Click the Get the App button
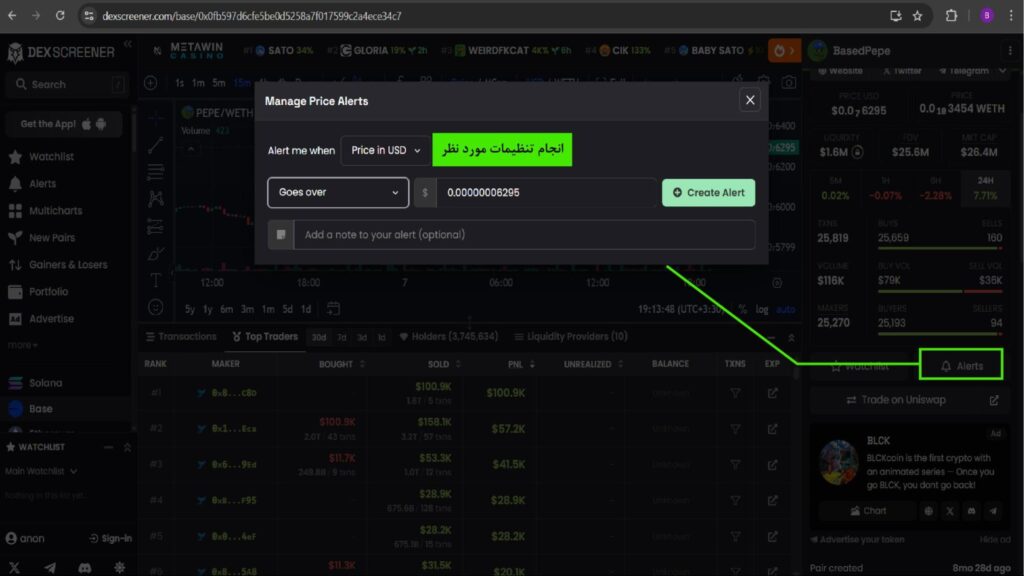This screenshot has height=576, width=1024. (64, 124)
